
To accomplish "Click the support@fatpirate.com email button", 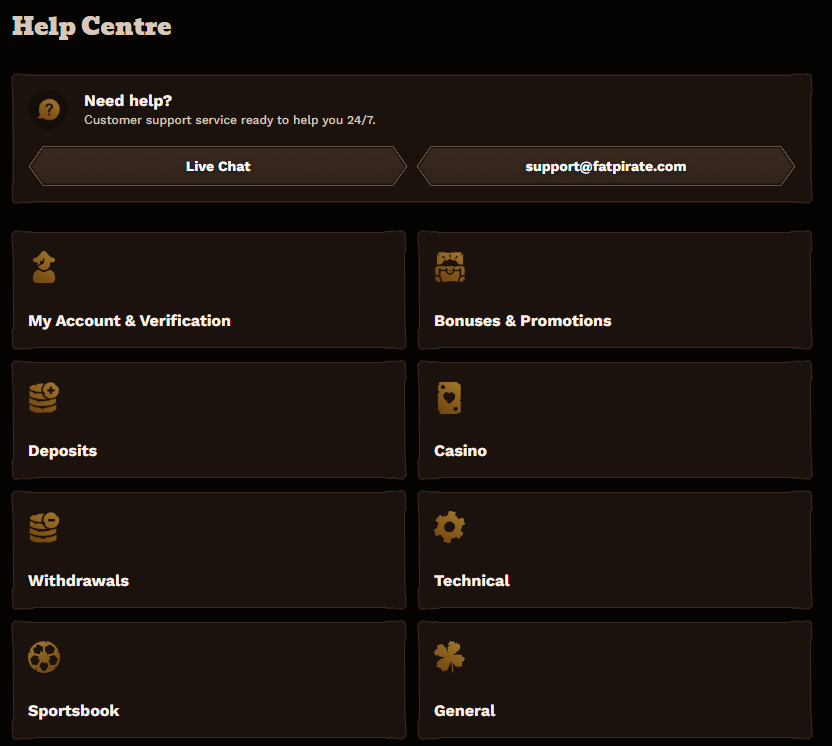I will tap(606, 166).
